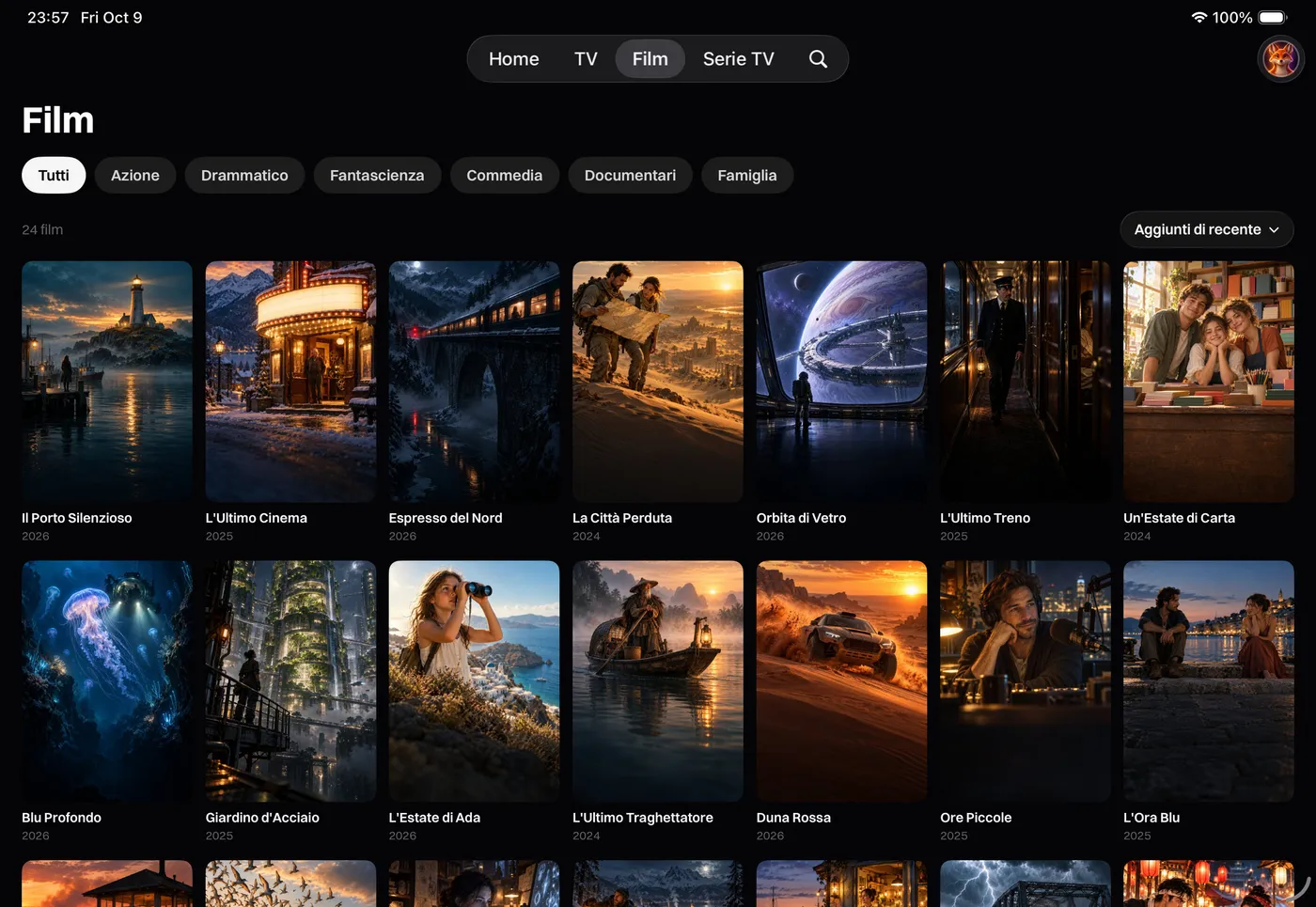The width and height of the screenshot is (1316, 907).
Task: Open search with the magnifying glass icon
Action: pyautogui.click(x=818, y=59)
